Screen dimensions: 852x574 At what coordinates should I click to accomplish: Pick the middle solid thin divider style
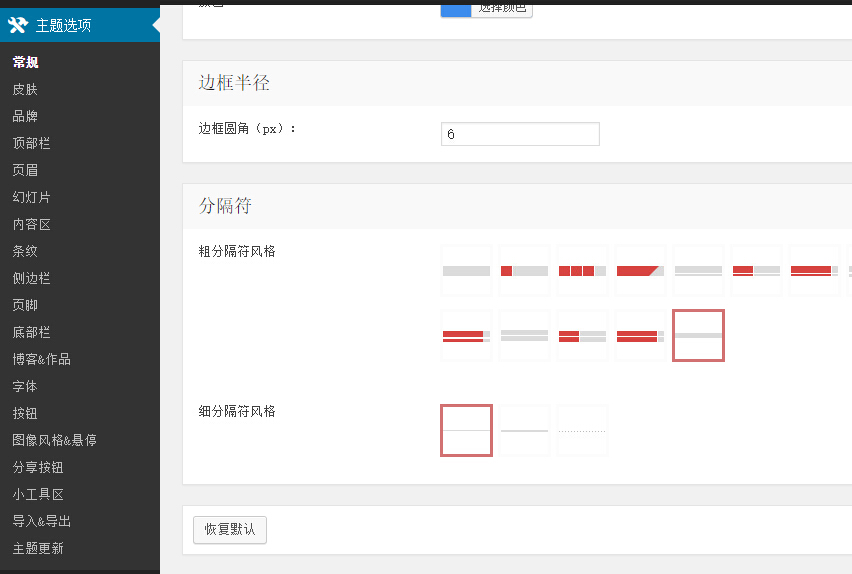(524, 430)
